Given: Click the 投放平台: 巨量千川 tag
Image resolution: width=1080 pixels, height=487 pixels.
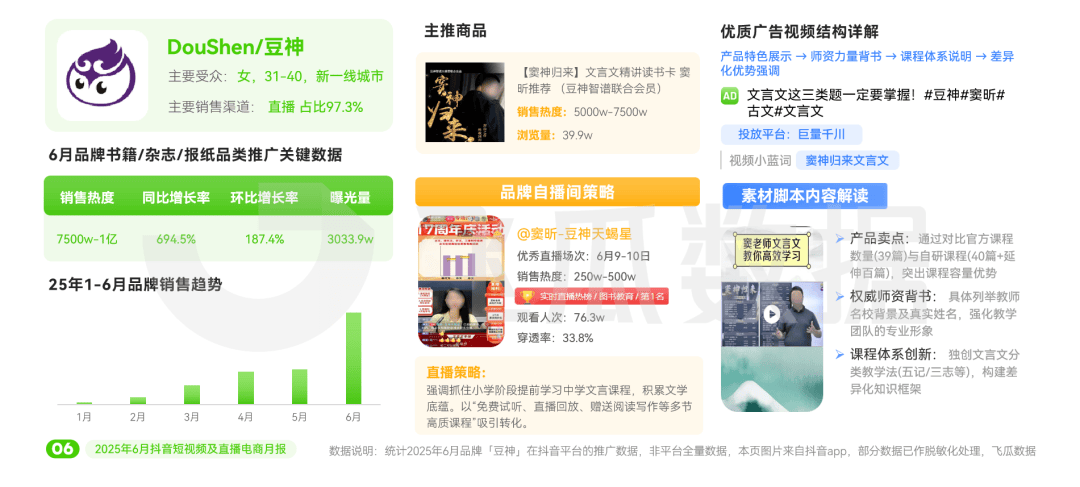Looking at the screenshot, I should [x=791, y=134].
